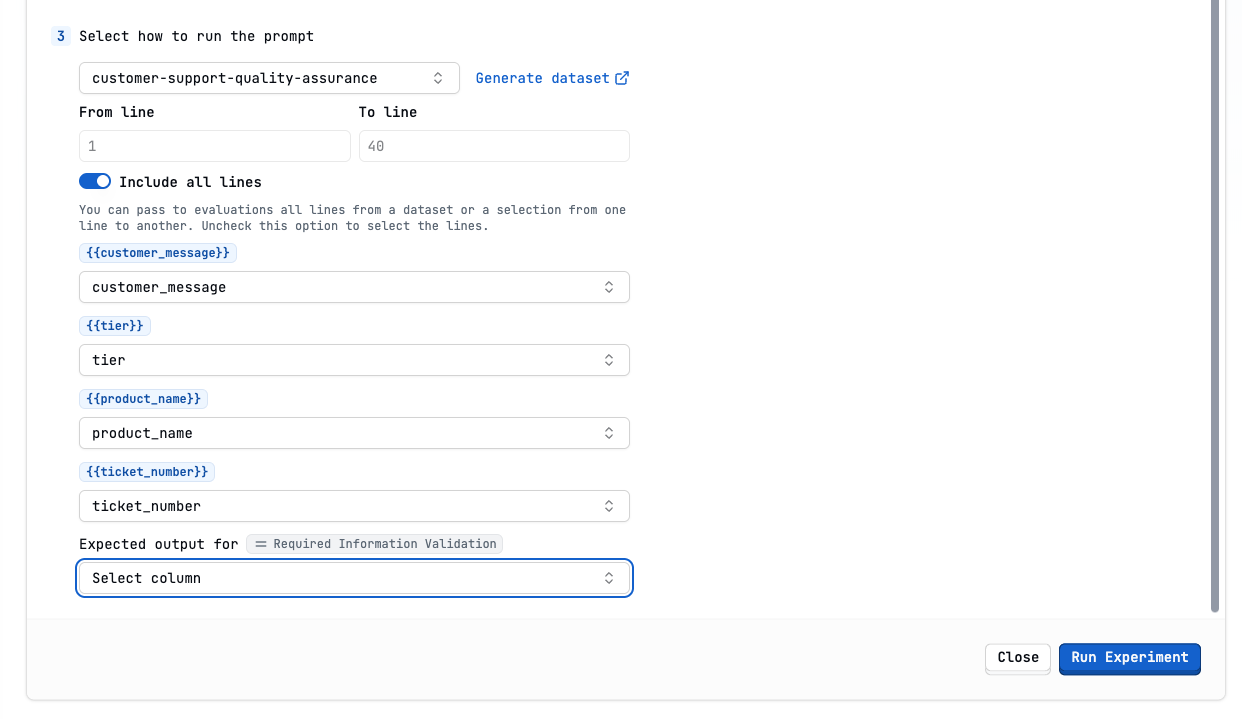
Task: Click the From line input field
Action: tap(214, 145)
